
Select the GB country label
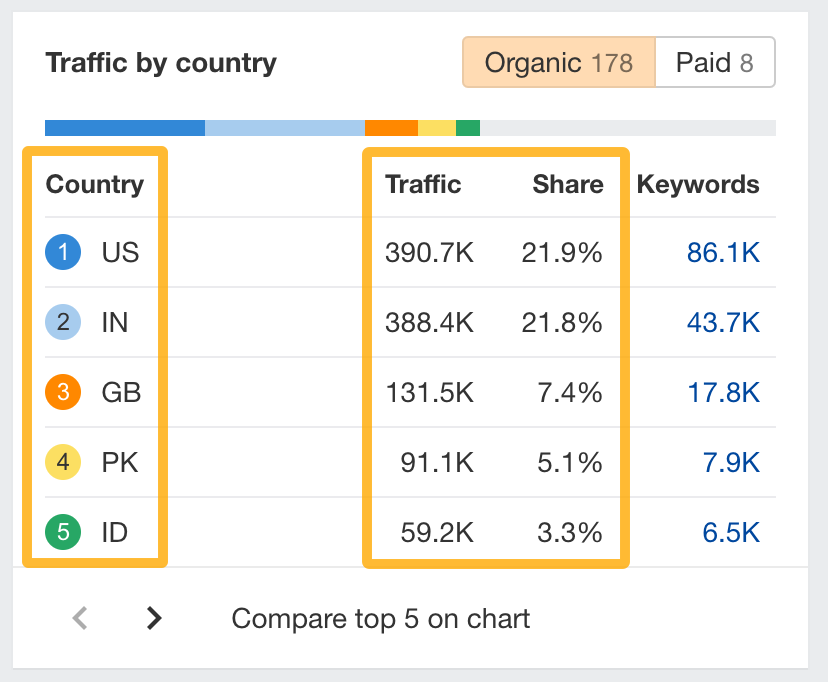pos(121,393)
